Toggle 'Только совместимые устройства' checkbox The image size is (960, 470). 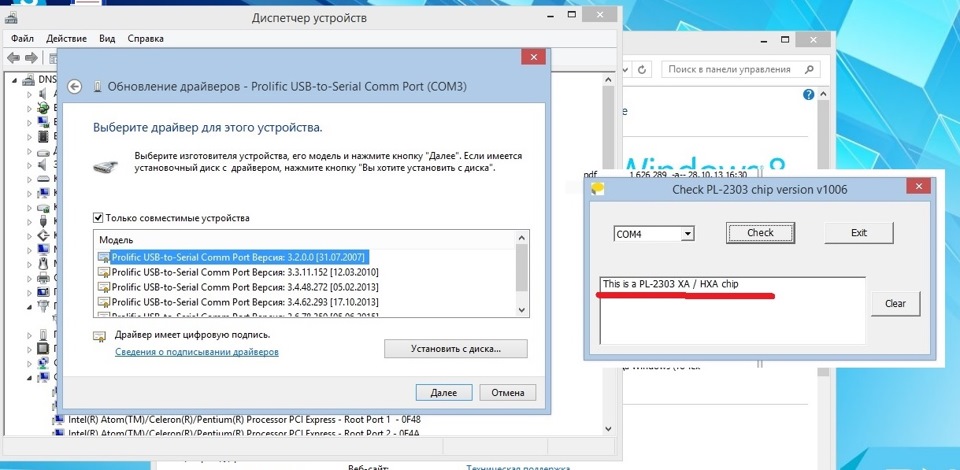[x=98, y=218]
